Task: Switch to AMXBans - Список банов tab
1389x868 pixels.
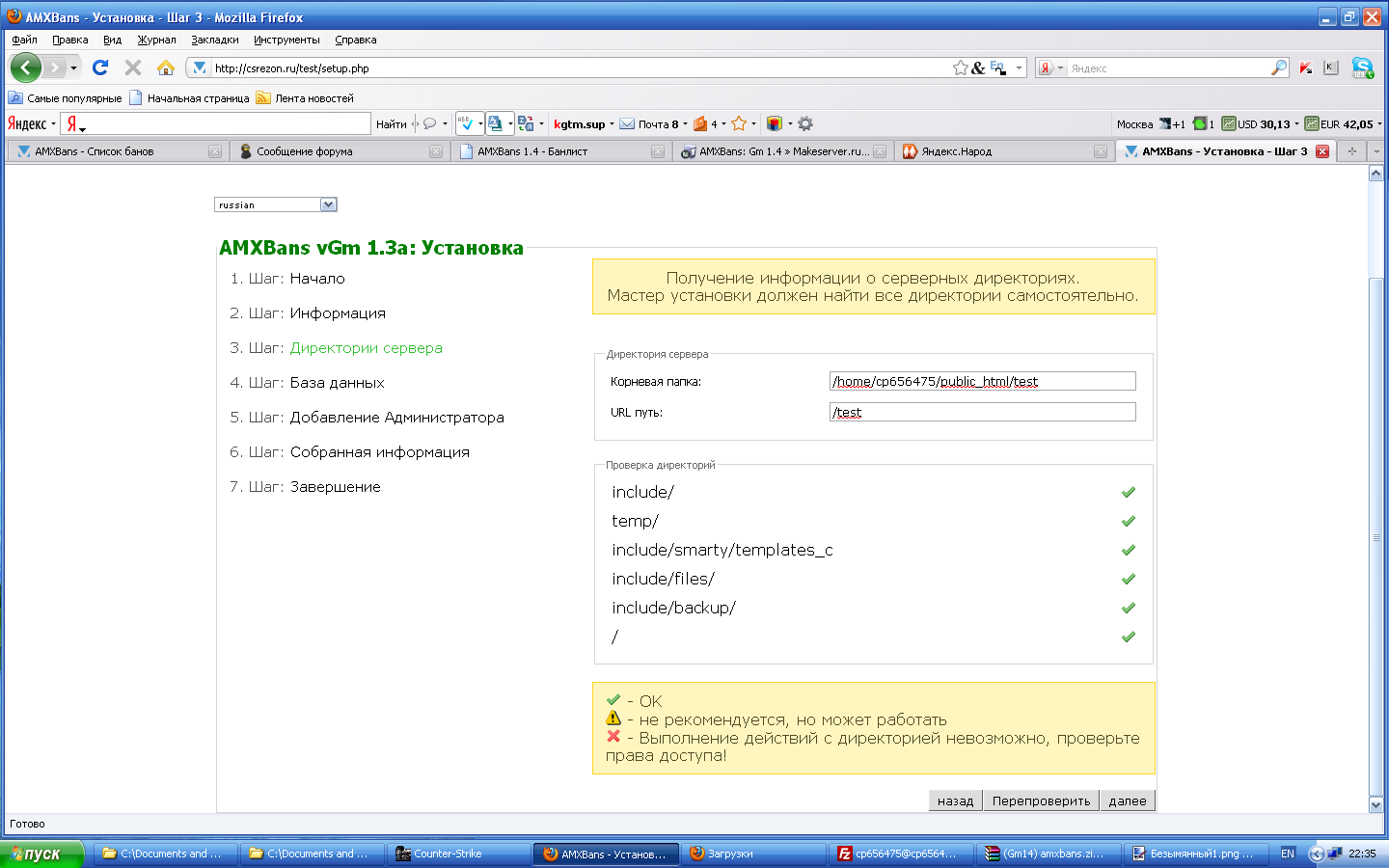Action: point(118,151)
